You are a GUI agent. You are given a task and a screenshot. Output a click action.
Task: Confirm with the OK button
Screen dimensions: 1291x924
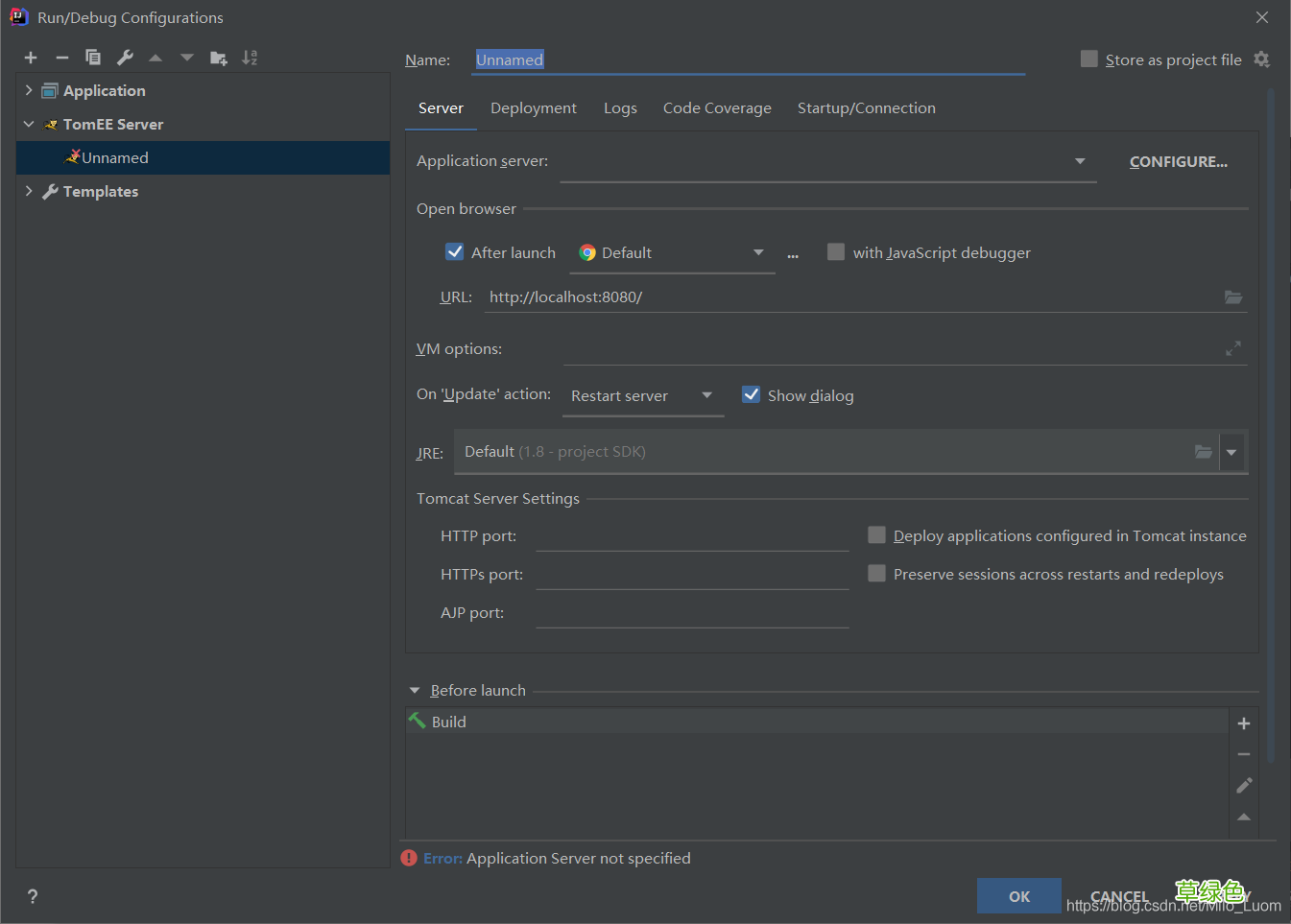(x=1018, y=896)
